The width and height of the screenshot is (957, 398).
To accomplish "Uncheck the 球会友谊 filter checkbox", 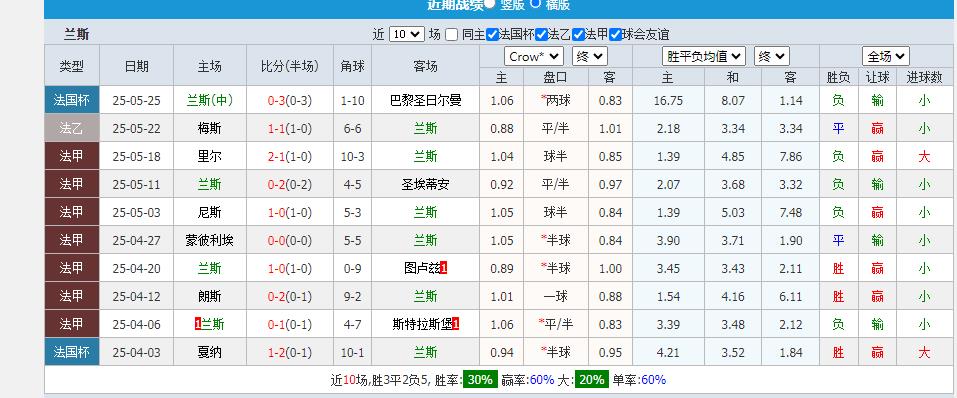I will coord(615,35).
